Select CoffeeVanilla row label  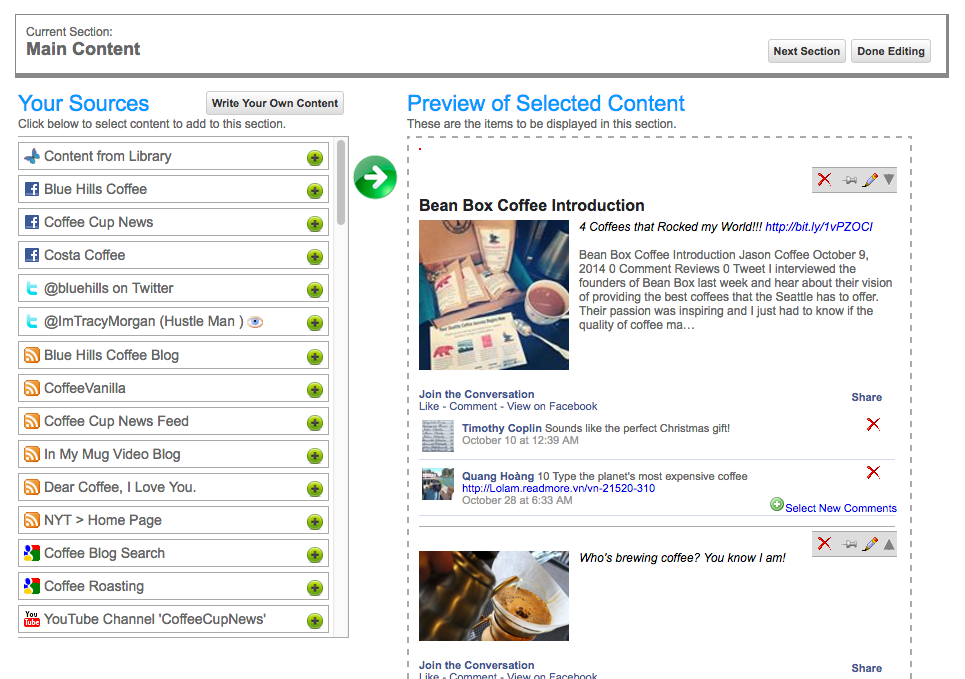(x=84, y=388)
